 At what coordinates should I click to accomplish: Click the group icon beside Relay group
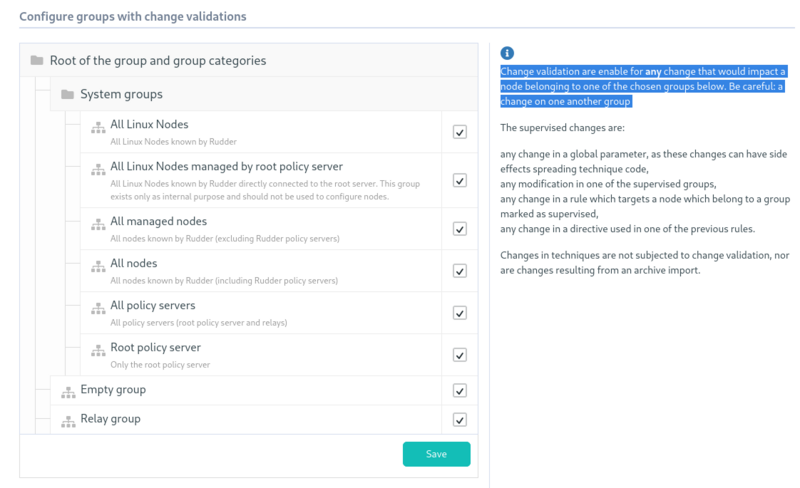[68, 422]
